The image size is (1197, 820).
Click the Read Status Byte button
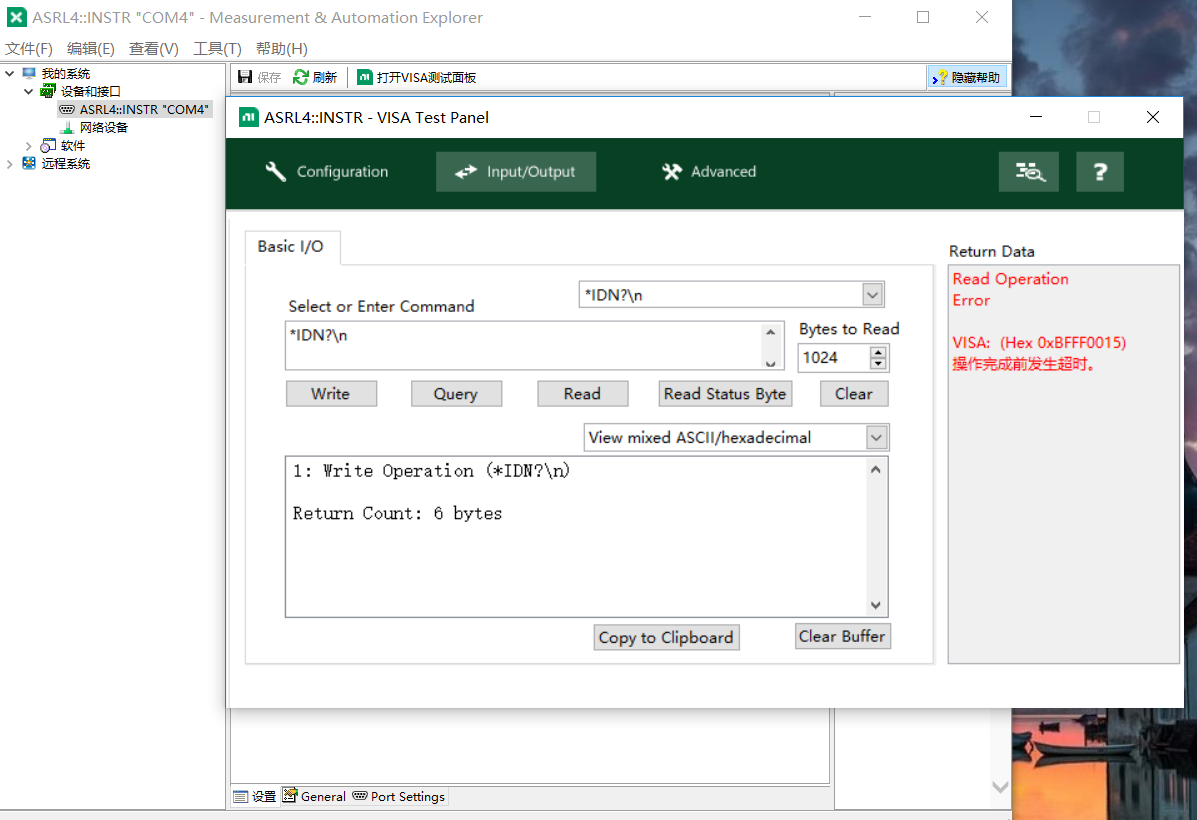[x=725, y=394]
